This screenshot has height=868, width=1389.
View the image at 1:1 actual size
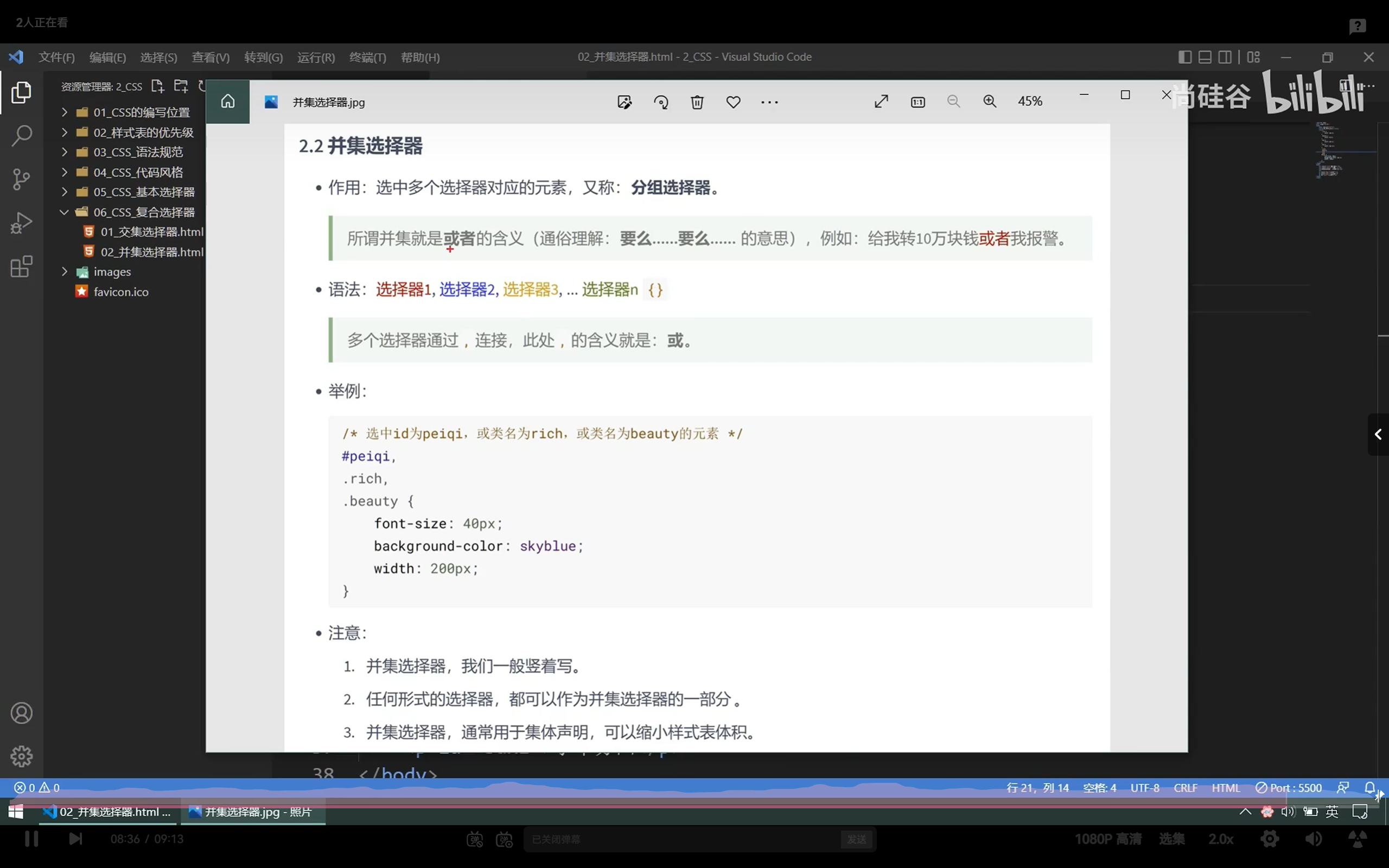coord(917,101)
